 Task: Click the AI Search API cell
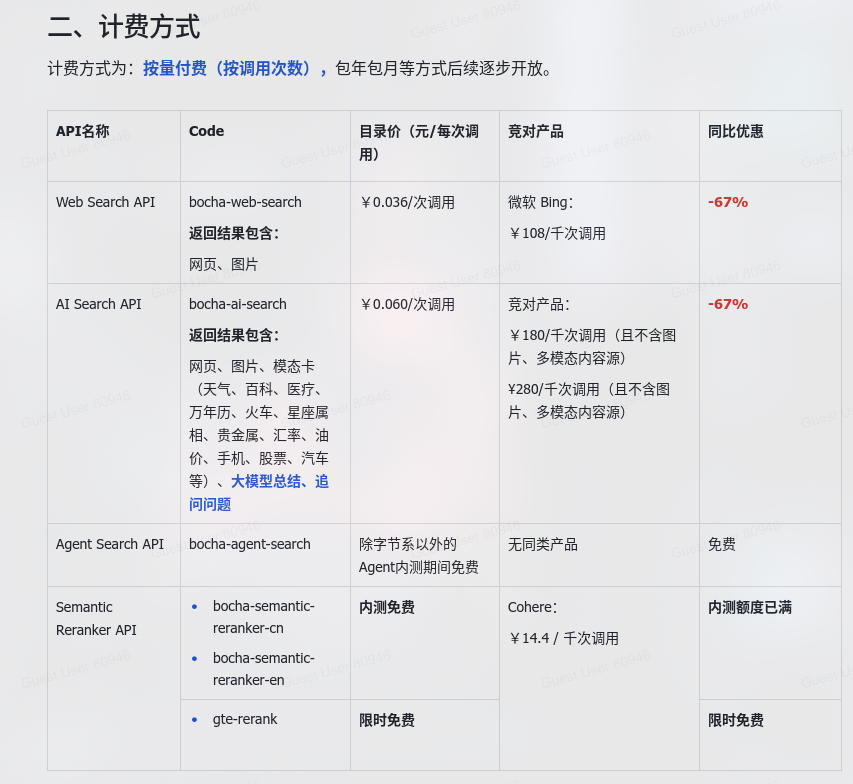pyautogui.click(x=99, y=304)
